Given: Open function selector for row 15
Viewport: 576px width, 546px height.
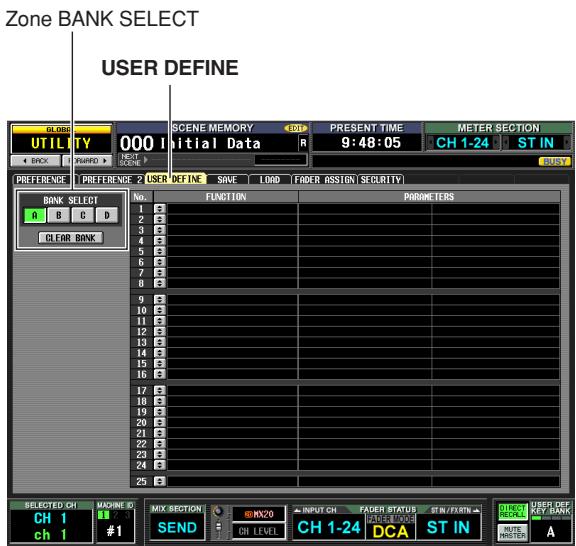Looking at the screenshot, I should [159, 363].
